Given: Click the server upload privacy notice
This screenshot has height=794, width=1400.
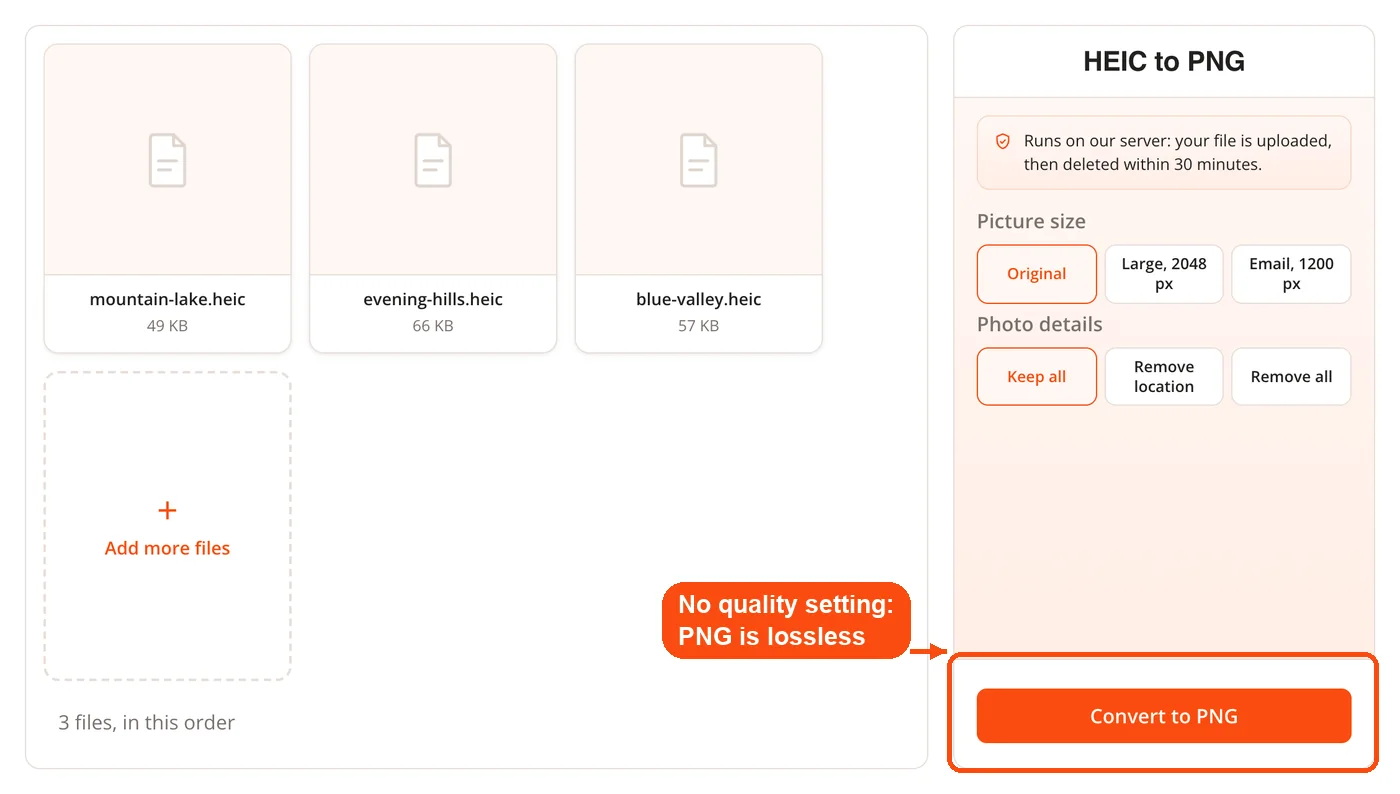Looking at the screenshot, I should (x=1164, y=153).
